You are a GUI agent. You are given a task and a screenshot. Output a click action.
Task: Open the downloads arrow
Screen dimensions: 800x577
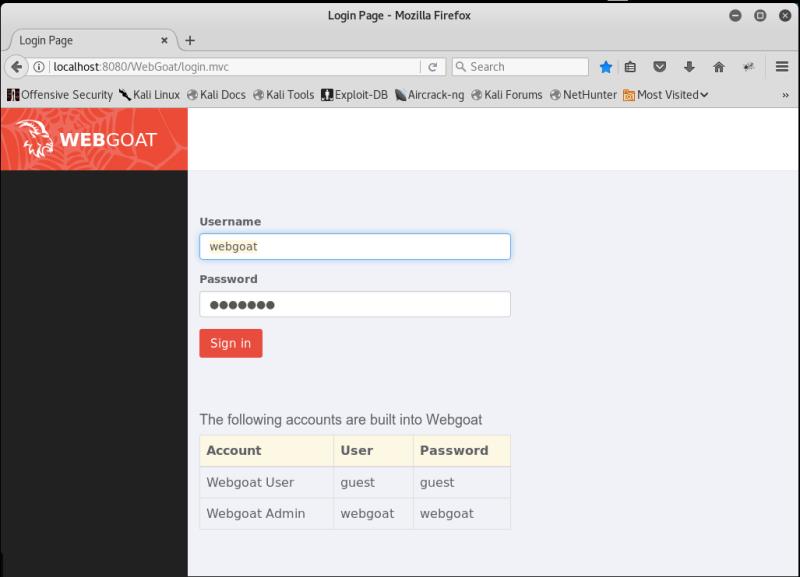(x=689, y=67)
